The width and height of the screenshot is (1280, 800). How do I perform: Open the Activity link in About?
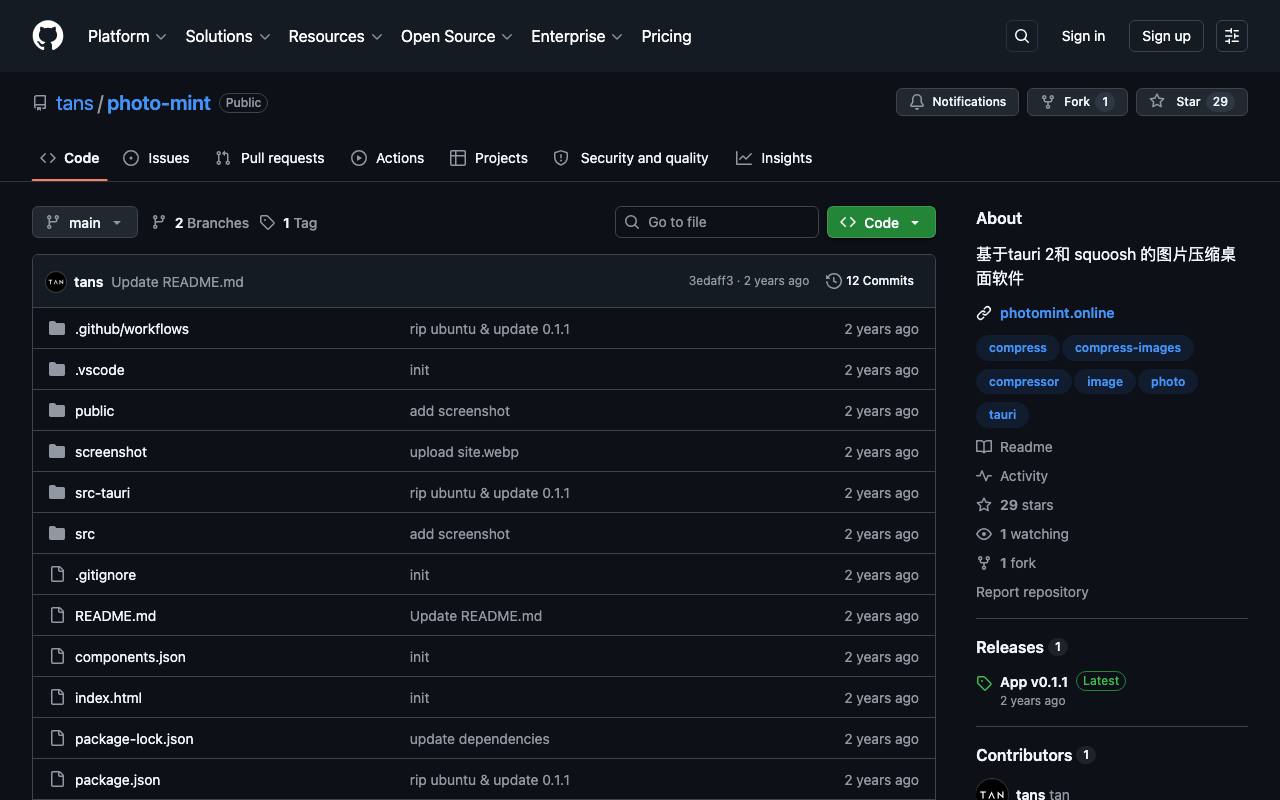[1012, 476]
